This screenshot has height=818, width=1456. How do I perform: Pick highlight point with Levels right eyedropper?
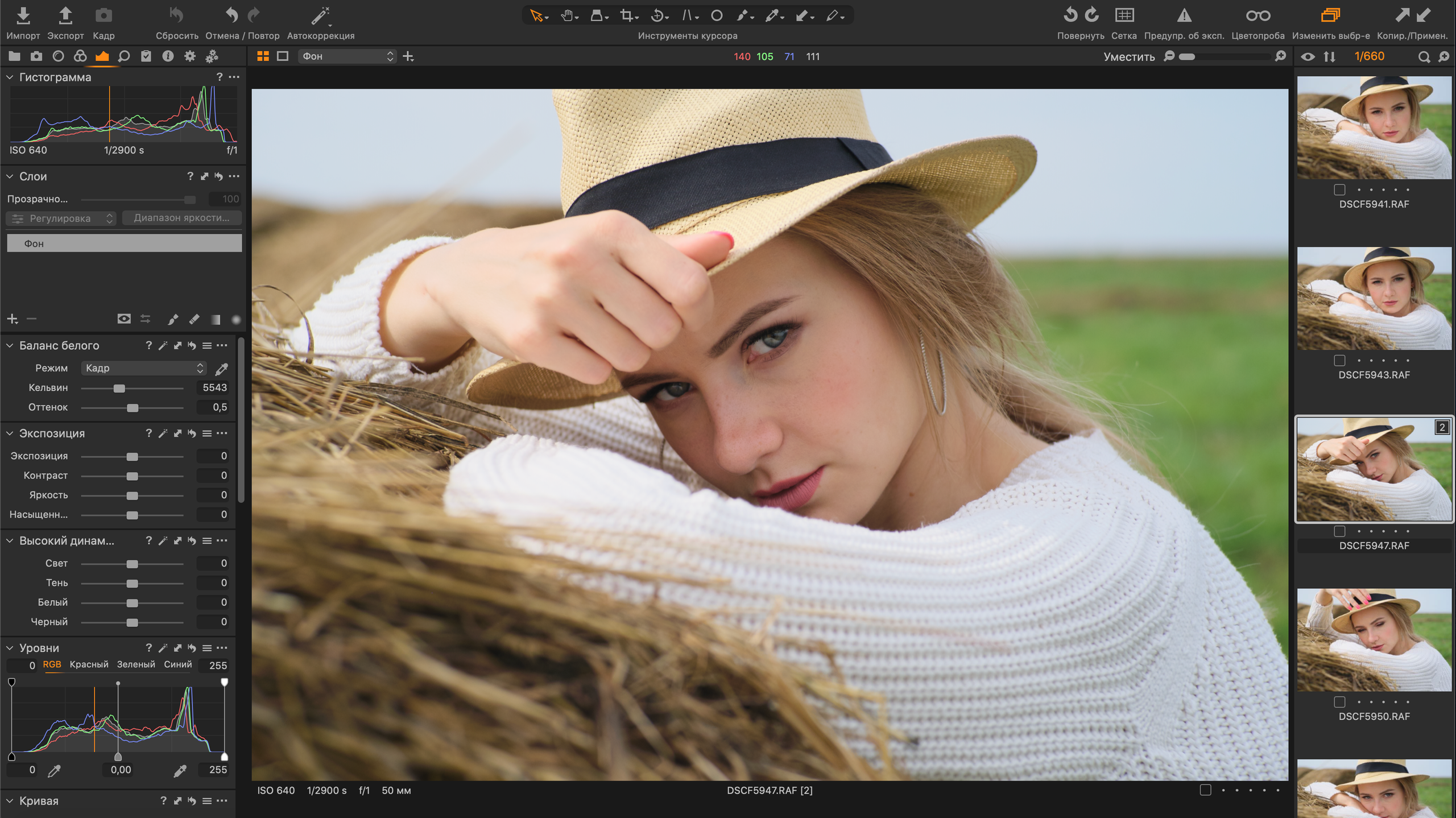pos(180,771)
